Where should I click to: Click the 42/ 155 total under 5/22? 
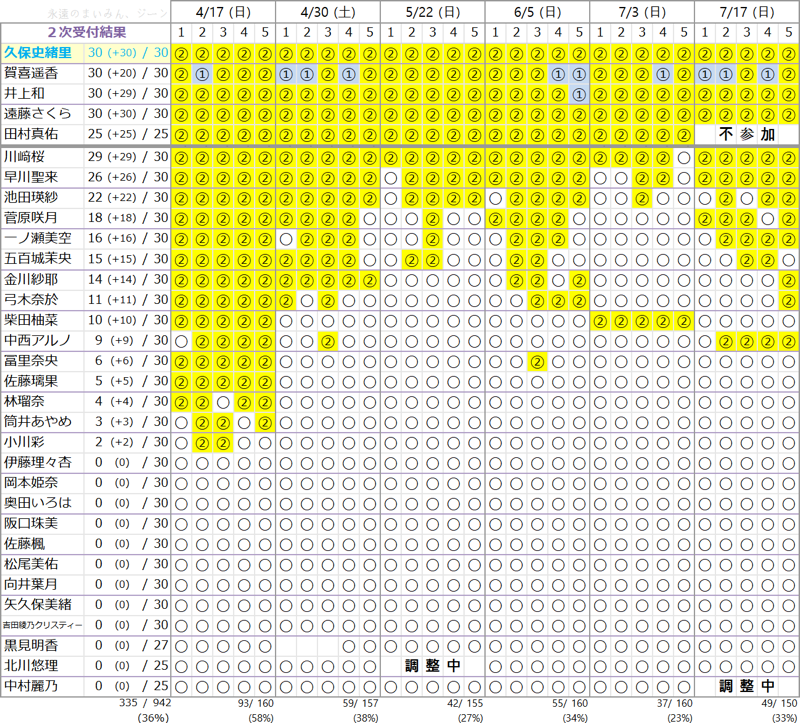[x=465, y=703]
